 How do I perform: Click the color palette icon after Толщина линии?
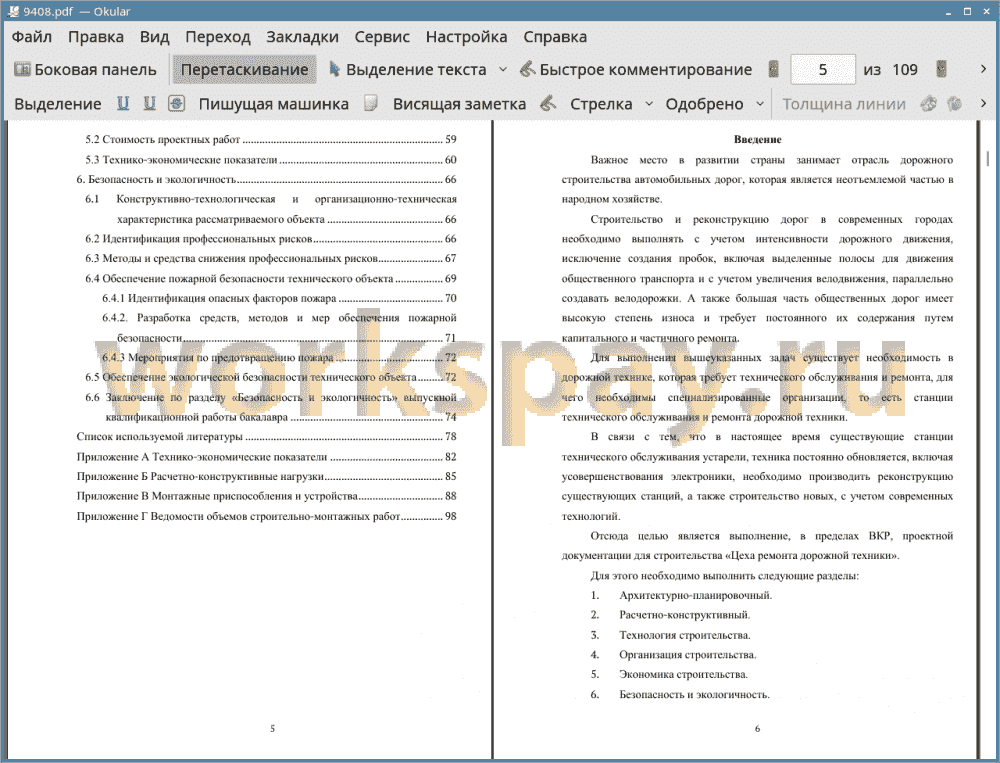[928, 103]
